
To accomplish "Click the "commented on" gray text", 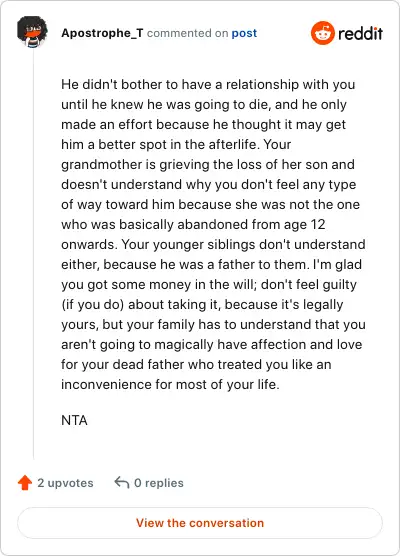I will point(187,33).
